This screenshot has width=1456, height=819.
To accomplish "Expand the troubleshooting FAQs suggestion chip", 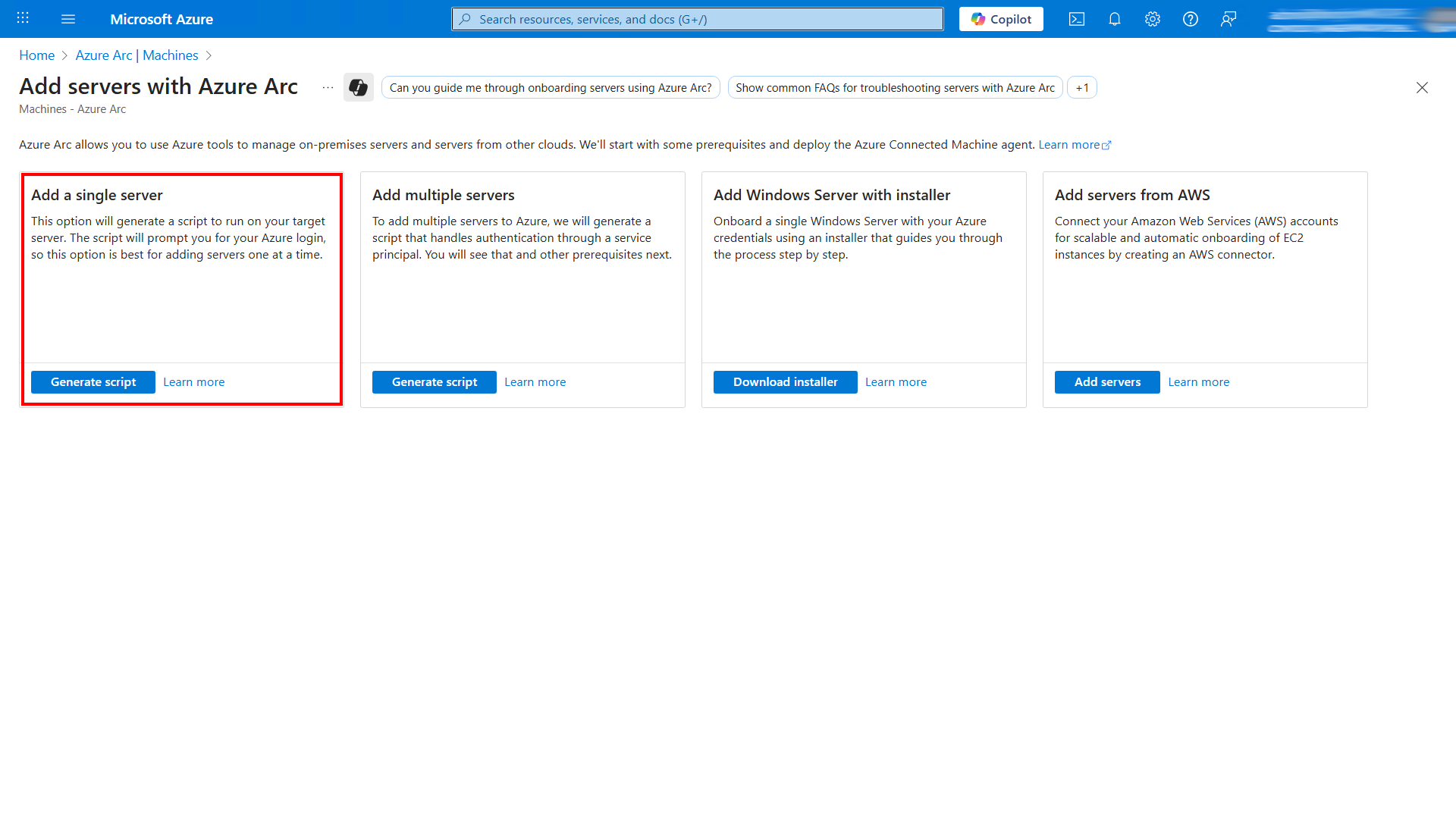I will 895,87.
